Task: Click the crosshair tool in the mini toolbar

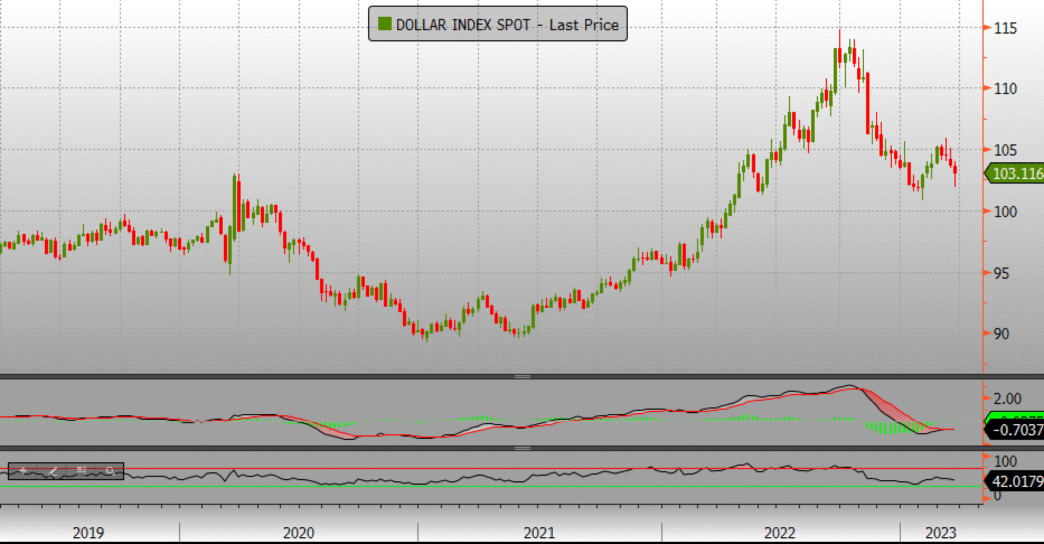Action: (x=22, y=470)
